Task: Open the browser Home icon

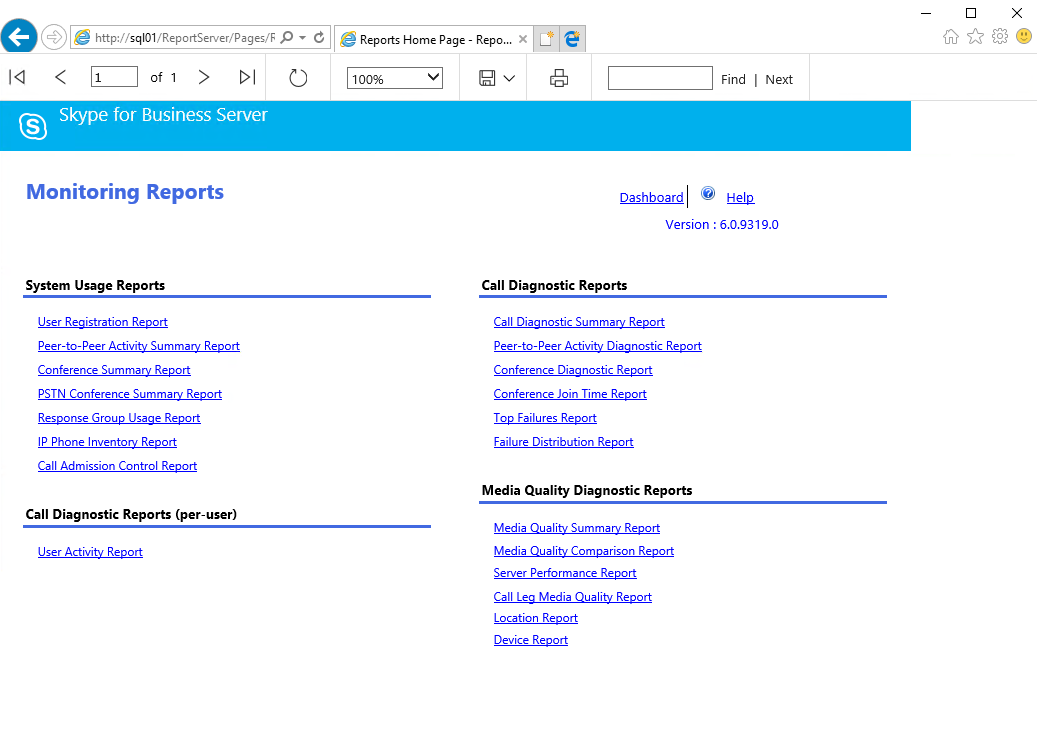Action: [x=951, y=36]
